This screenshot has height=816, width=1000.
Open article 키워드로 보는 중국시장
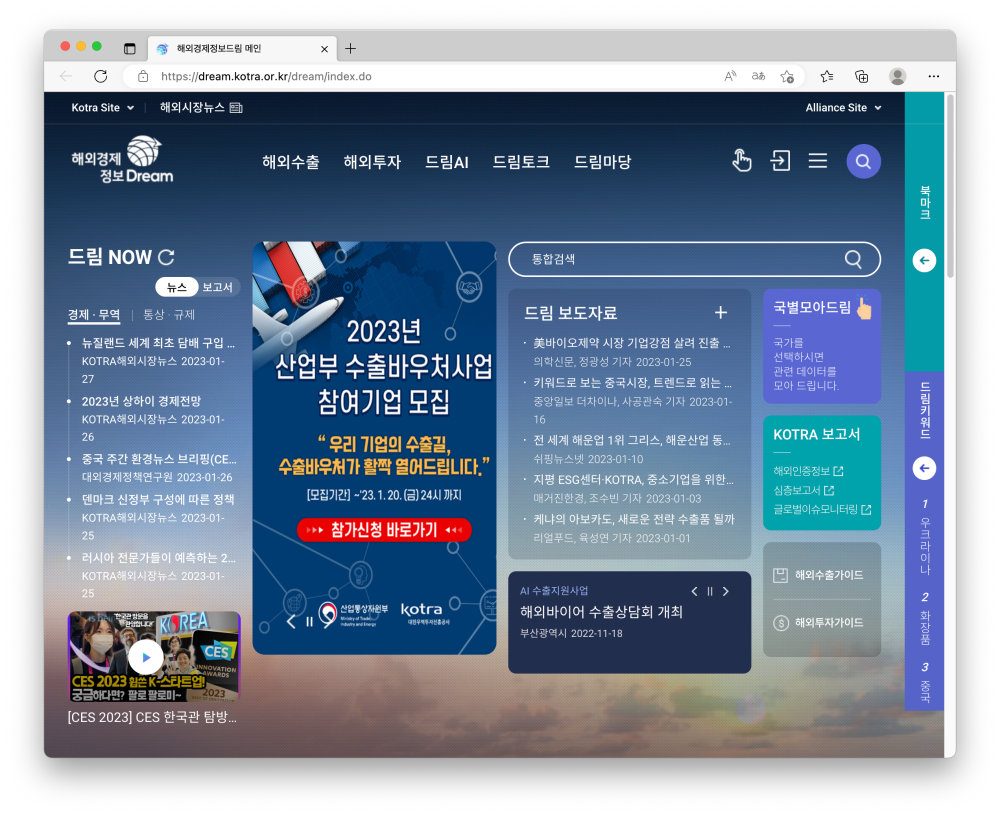tap(632, 383)
